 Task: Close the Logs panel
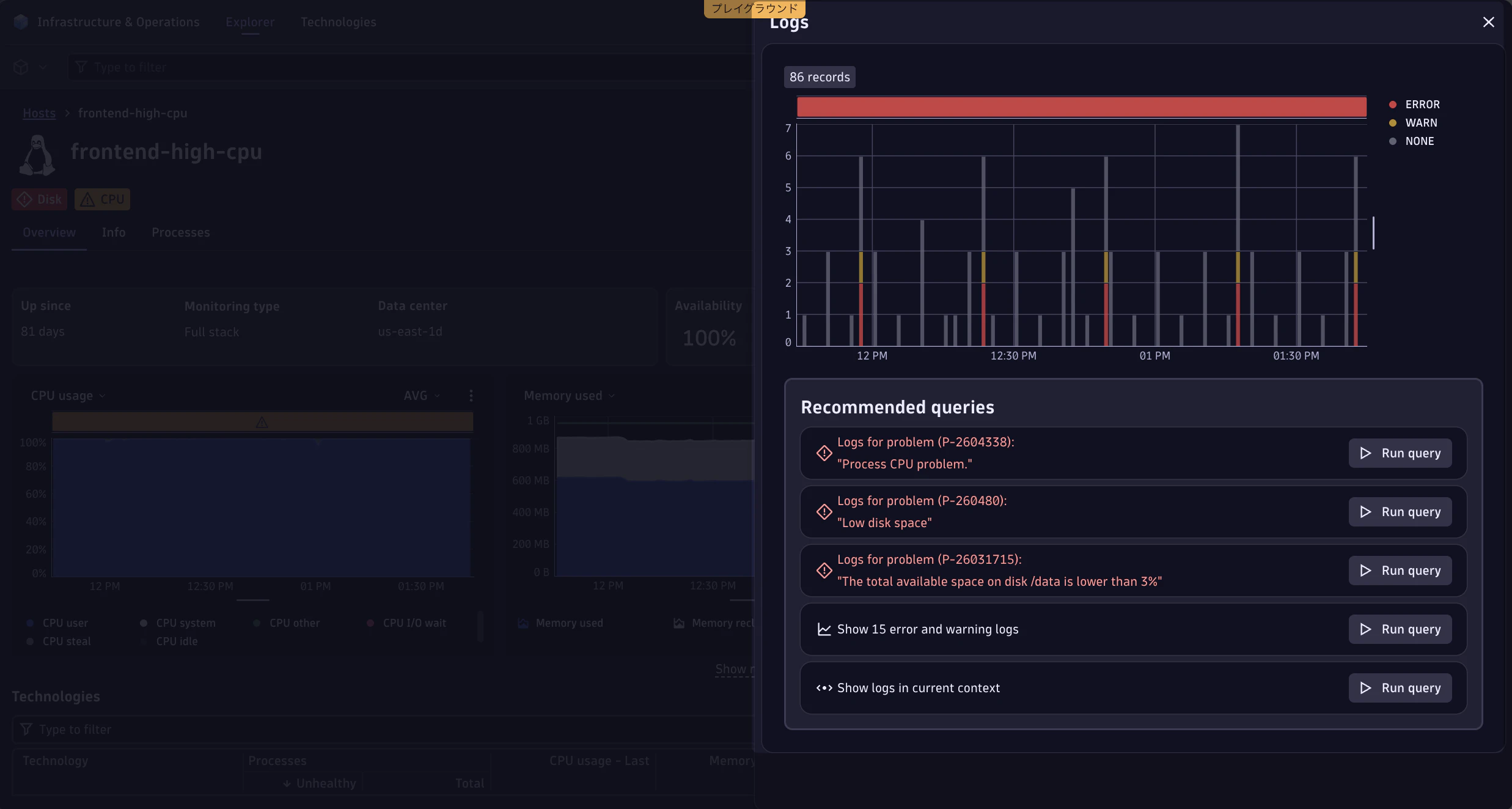pos(1488,22)
